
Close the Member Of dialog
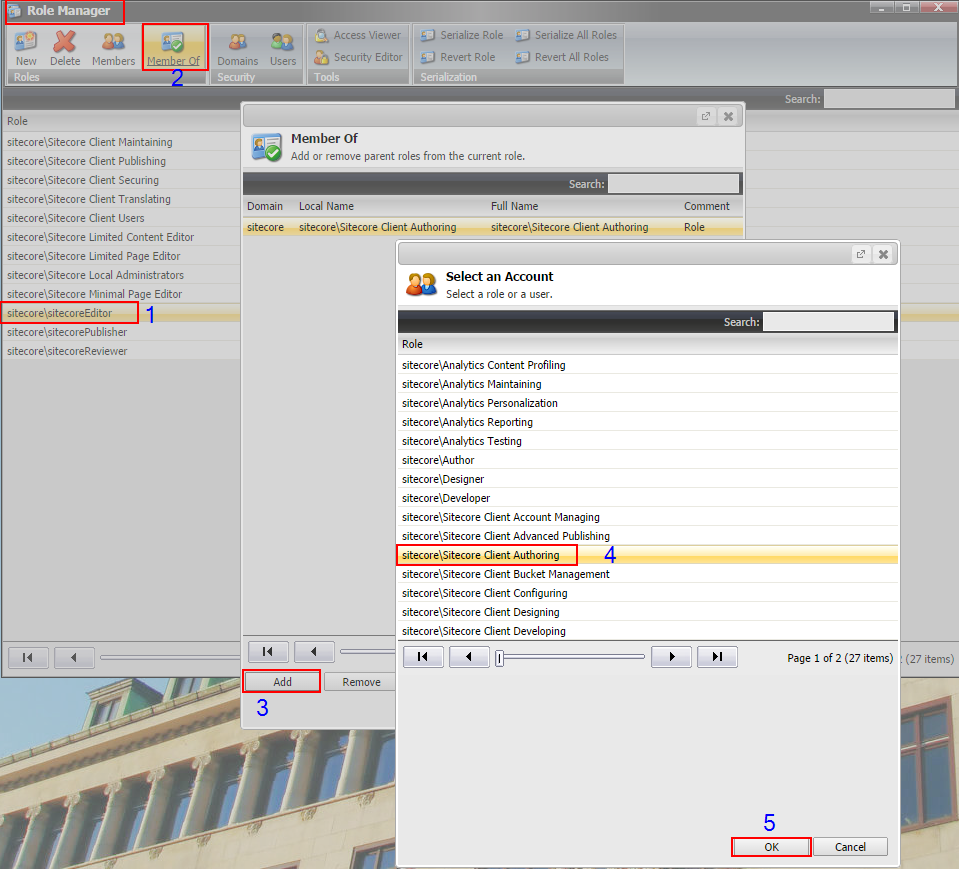728,116
